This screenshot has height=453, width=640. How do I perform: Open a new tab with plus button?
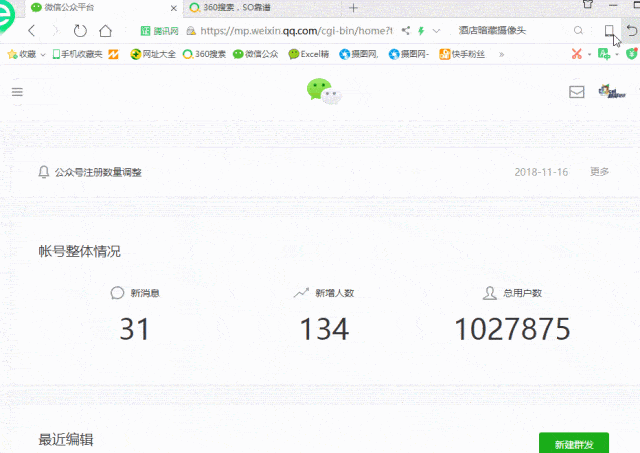tap(353, 8)
